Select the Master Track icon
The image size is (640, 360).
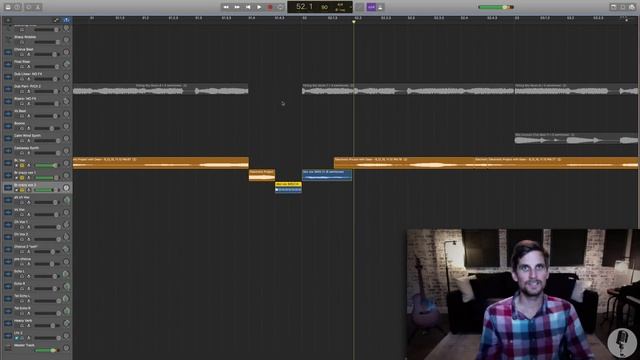(x=8, y=348)
